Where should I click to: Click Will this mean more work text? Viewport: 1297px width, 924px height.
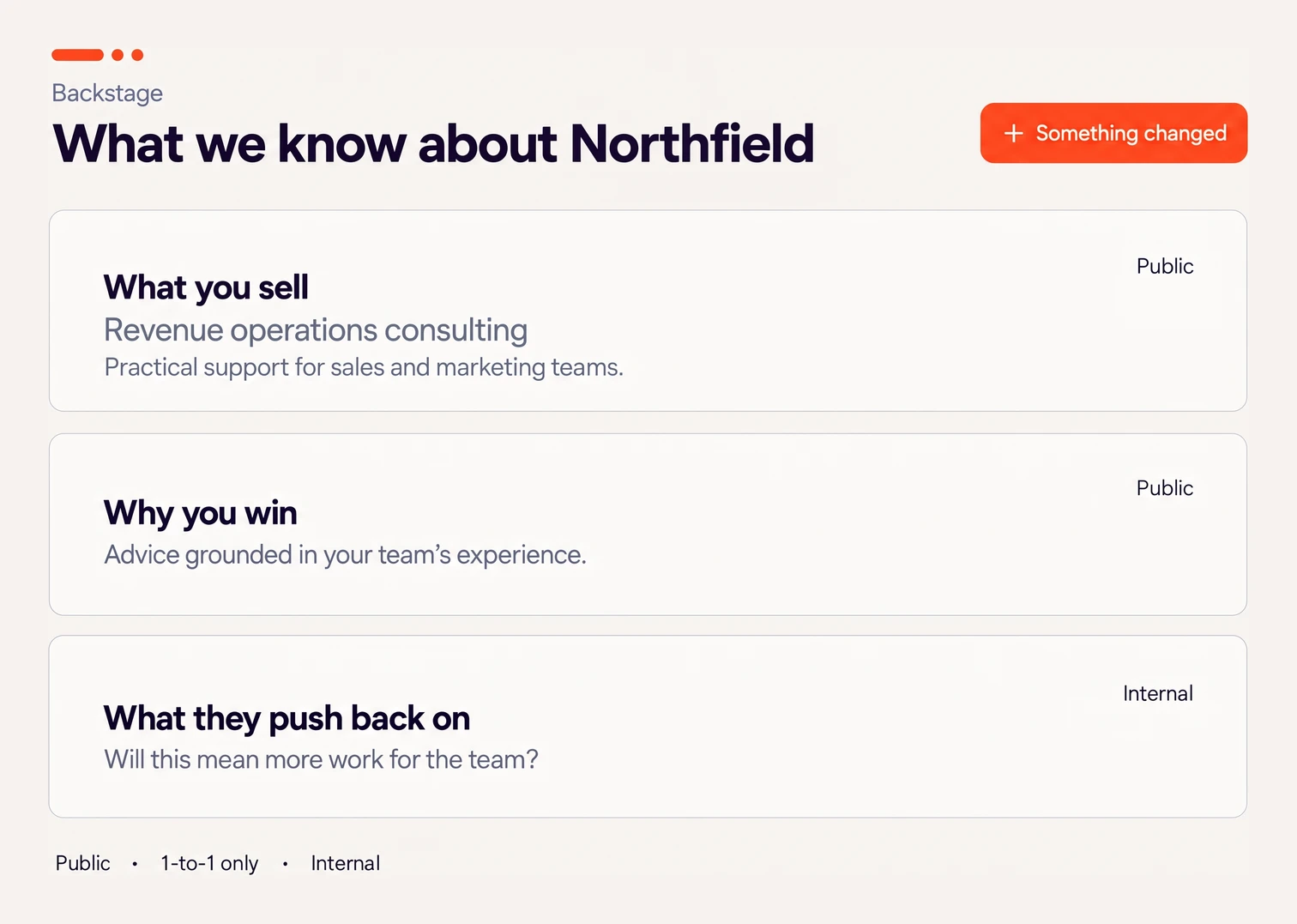[321, 759]
